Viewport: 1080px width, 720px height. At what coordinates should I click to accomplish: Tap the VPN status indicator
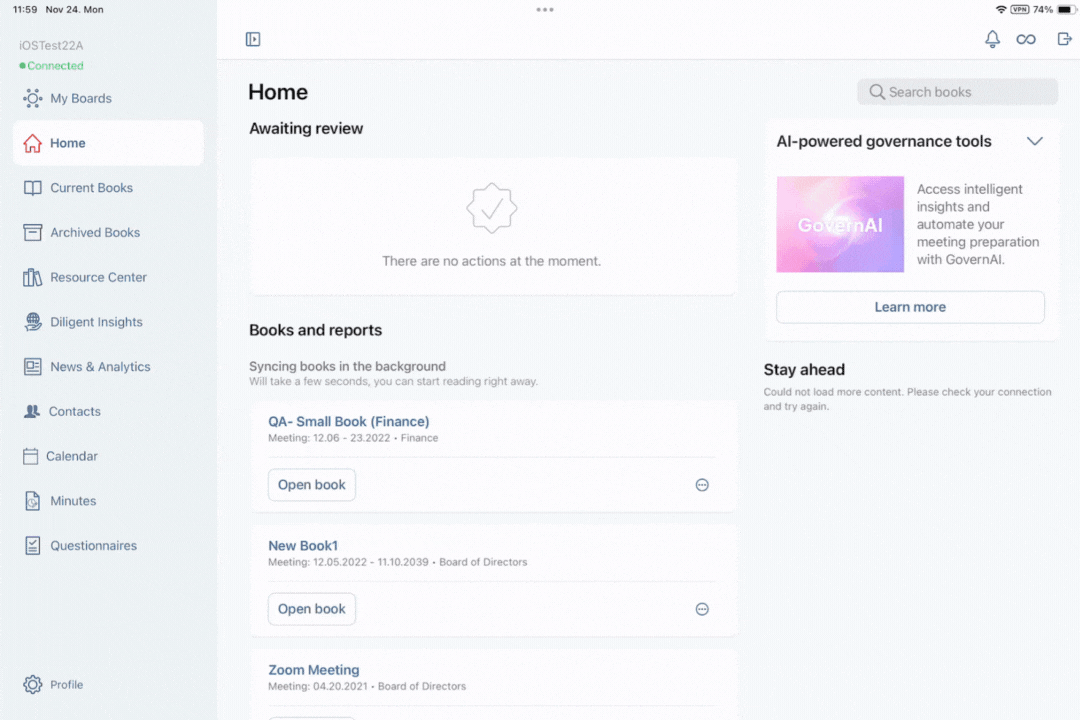coord(1019,10)
